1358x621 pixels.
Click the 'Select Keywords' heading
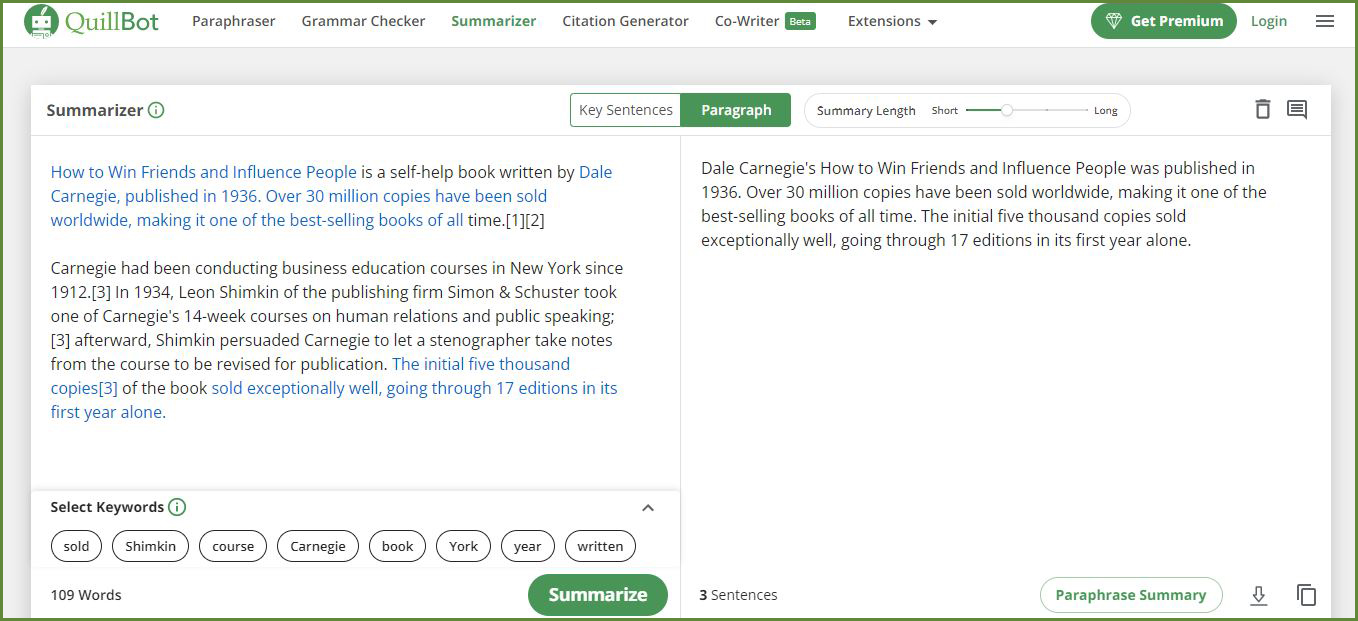coord(107,507)
